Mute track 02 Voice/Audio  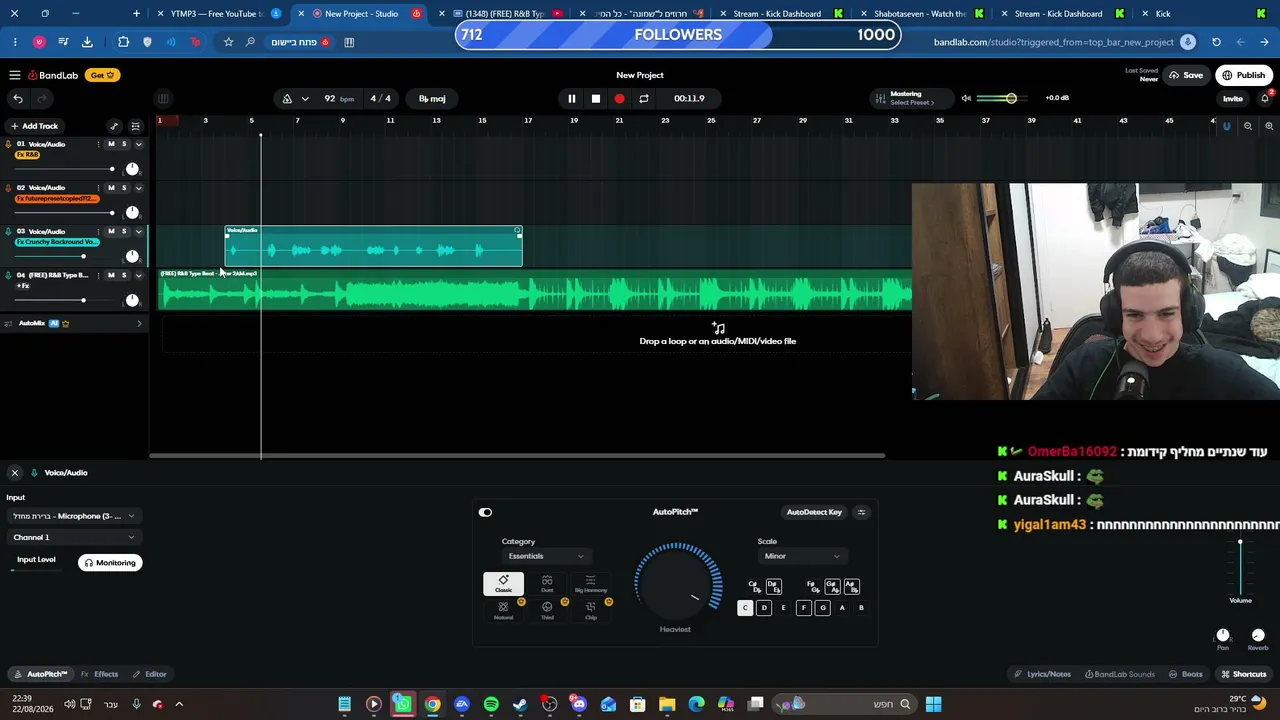click(111, 188)
